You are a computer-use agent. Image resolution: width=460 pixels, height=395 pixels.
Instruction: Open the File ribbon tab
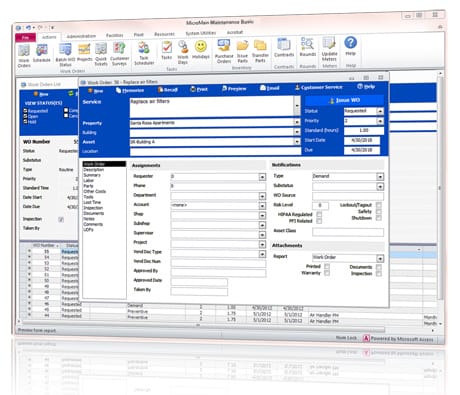(25, 37)
